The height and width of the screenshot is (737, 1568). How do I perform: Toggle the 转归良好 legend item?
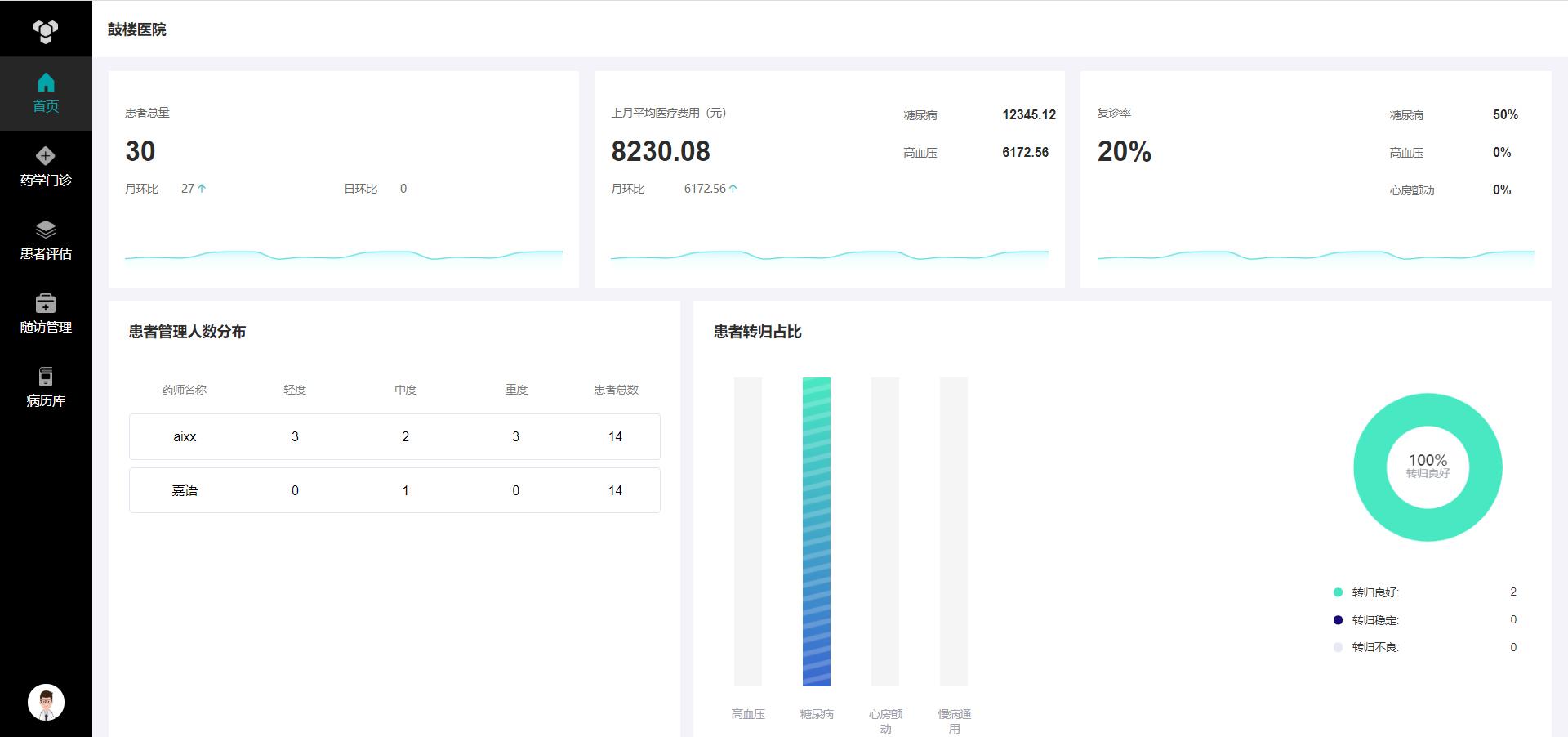[x=1374, y=592]
